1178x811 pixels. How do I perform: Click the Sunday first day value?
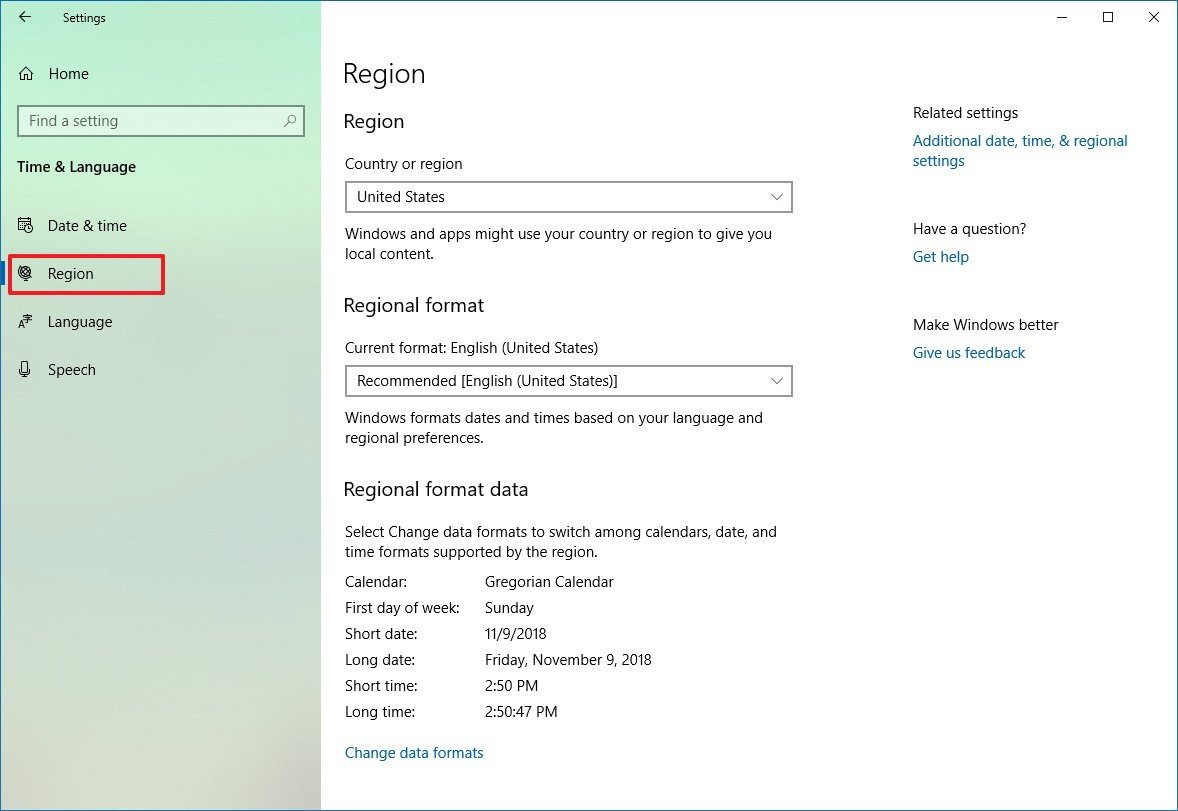tap(509, 607)
